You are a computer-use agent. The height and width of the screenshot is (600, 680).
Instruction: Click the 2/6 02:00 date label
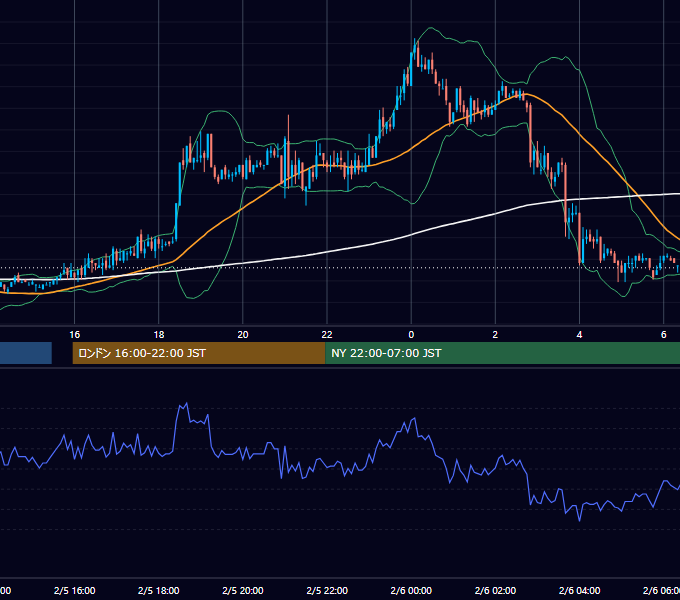click(x=495, y=590)
